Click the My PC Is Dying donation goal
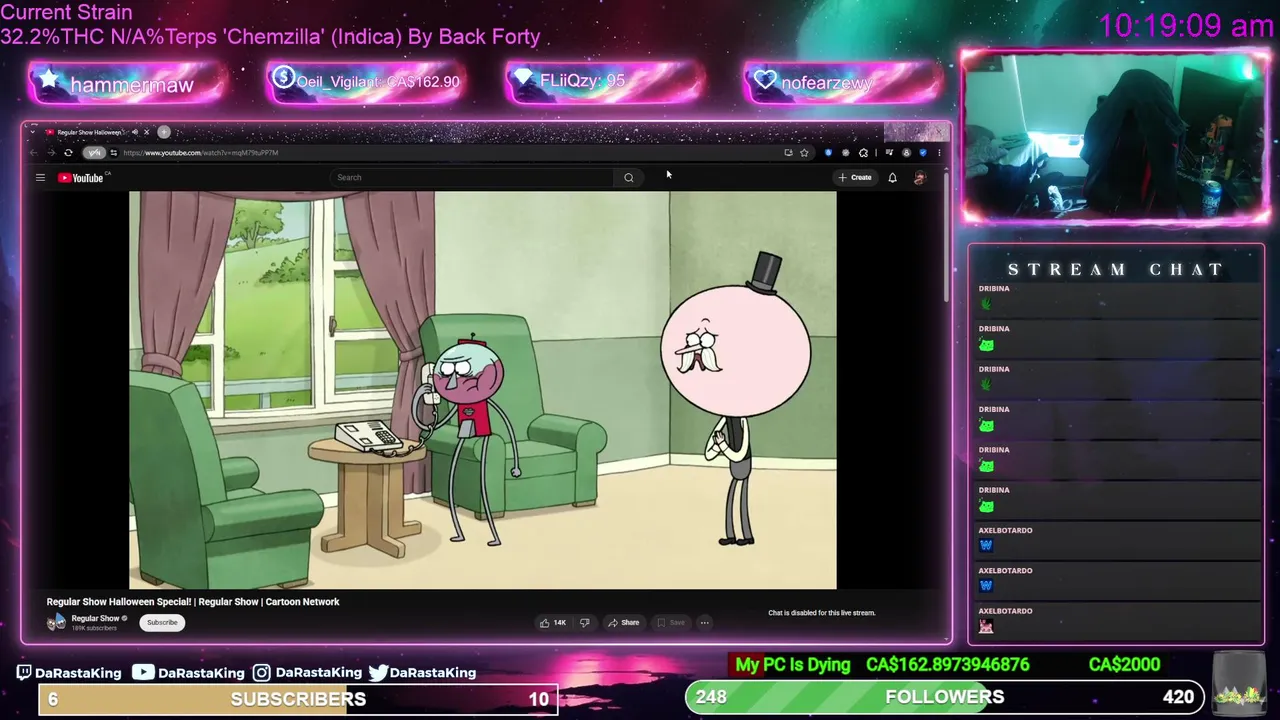Image resolution: width=1280 pixels, height=720 pixels. 793,665
